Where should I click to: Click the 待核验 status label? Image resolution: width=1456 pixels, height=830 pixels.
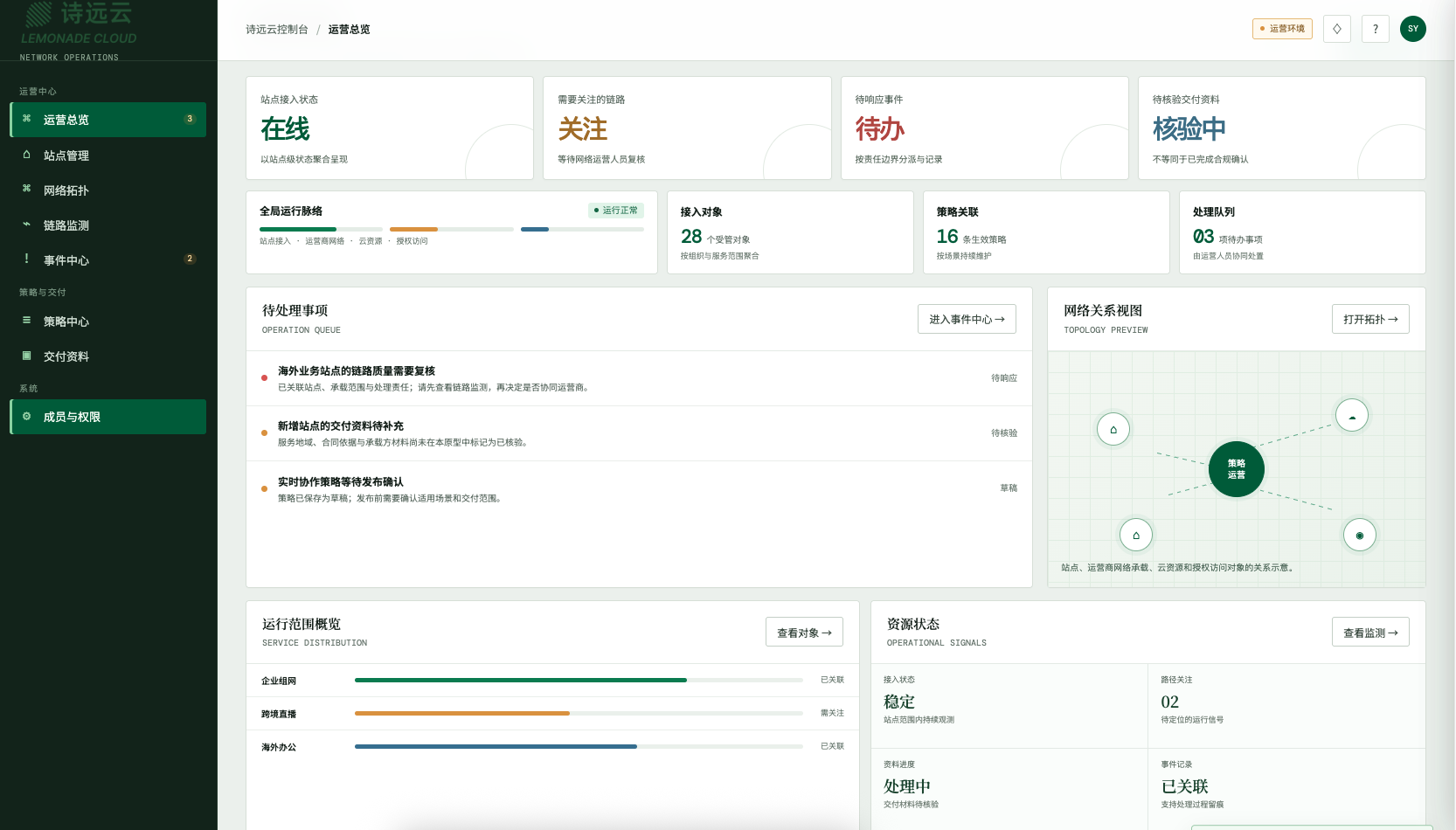[x=1004, y=433]
